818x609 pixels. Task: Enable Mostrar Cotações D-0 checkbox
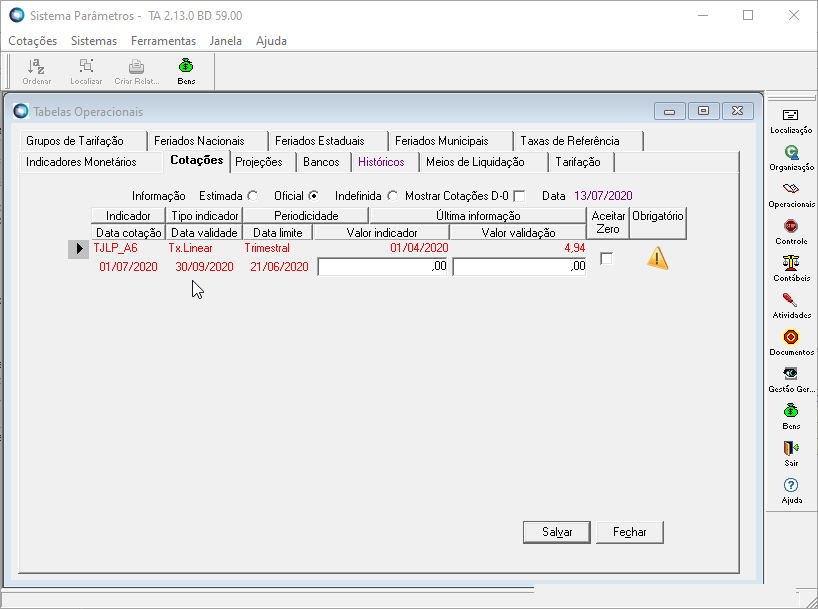[519, 196]
